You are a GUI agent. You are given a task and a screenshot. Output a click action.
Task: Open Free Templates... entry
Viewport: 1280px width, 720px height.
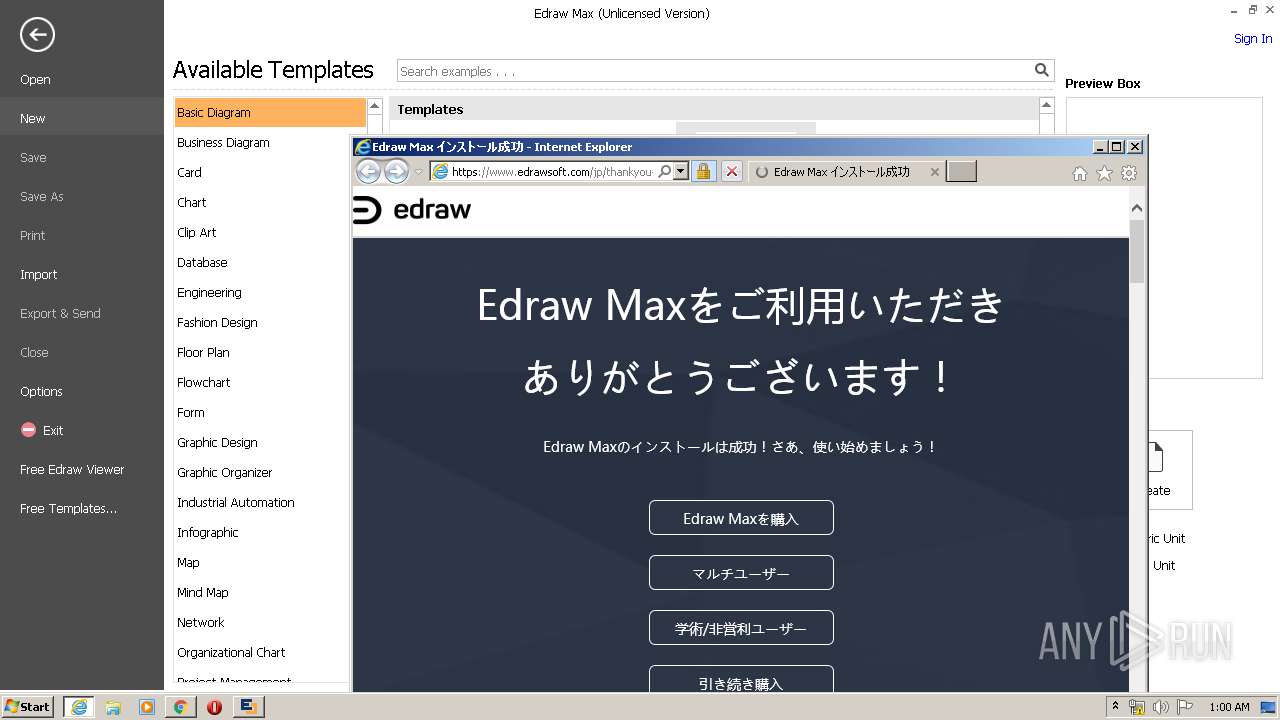(x=68, y=508)
